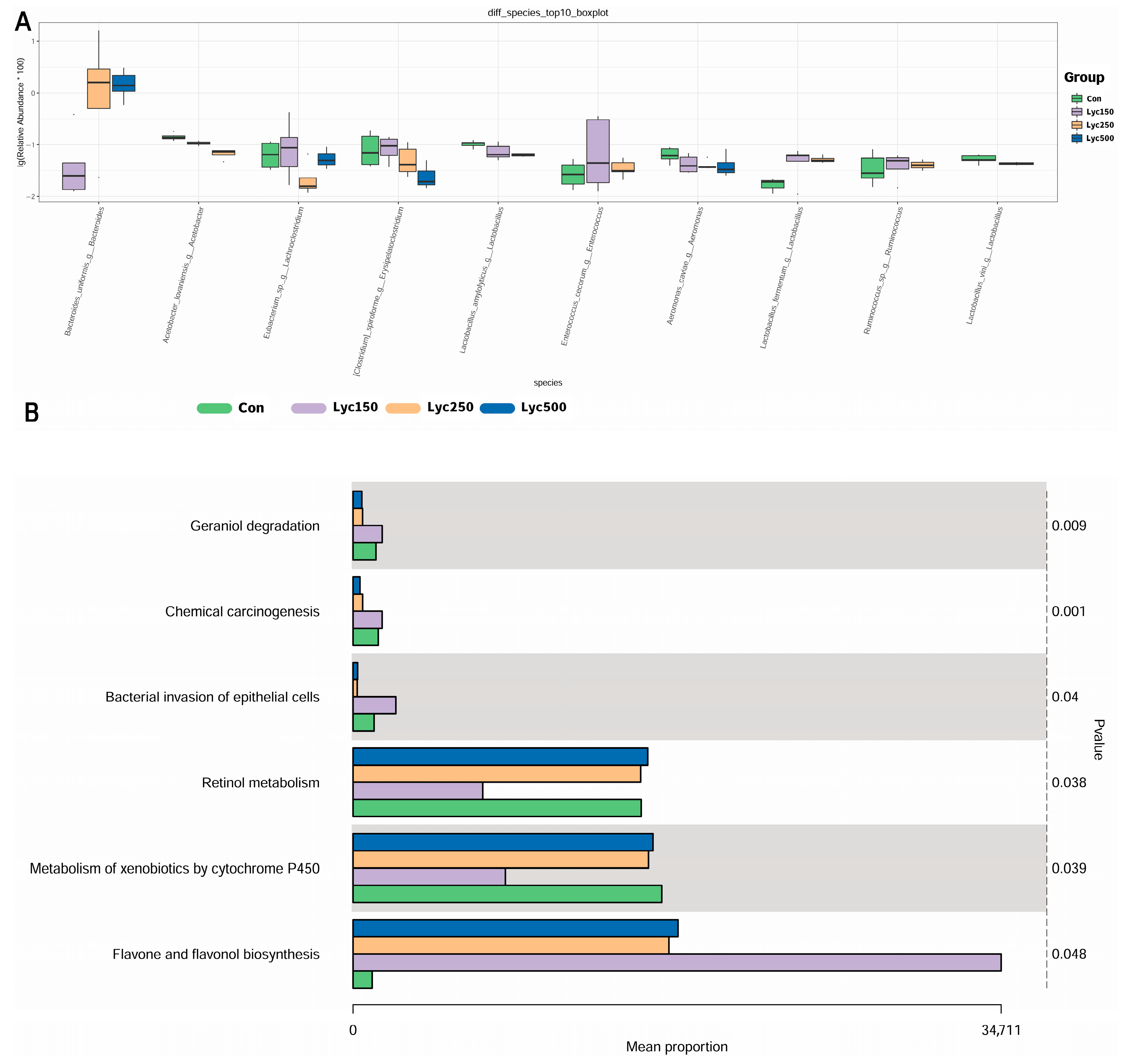Viewport: 1121px width, 1064px height.
Task: Click the purple Enterococcus cecorum boxplot
Action: pyautogui.click(x=598, y=151)
